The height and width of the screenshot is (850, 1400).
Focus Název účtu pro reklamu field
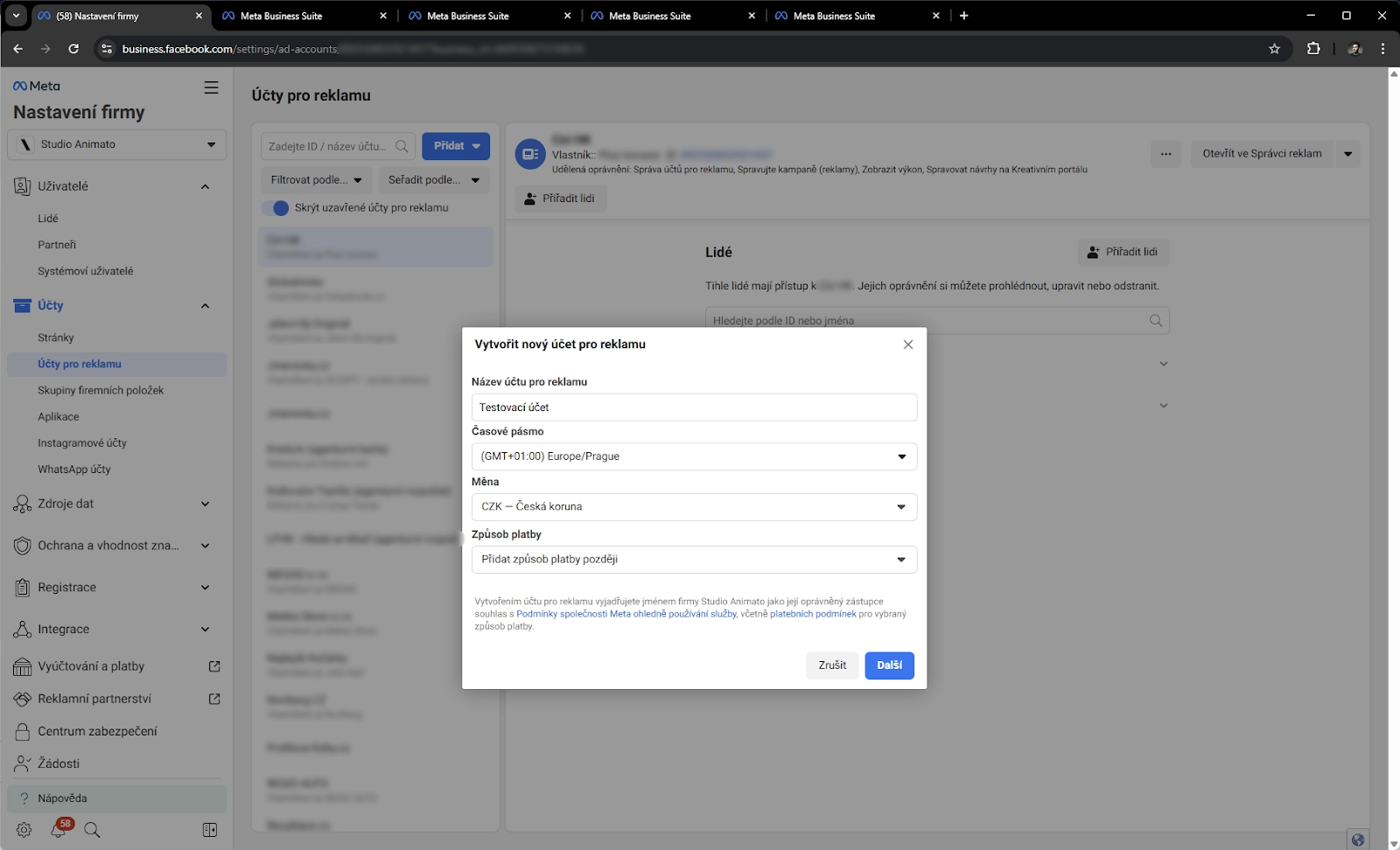[x=694, y=408]
